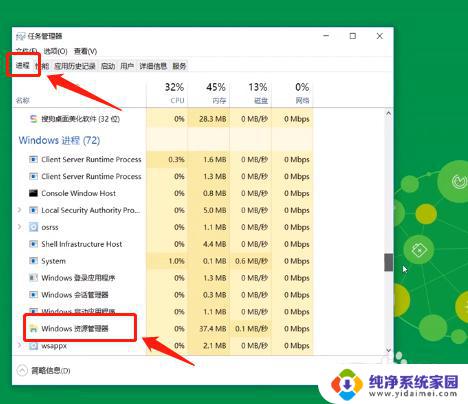This screenshot has width=468, height=404.
Task: Click the Windows 进程 (72) group heading
Action: [x=59, y=140]
